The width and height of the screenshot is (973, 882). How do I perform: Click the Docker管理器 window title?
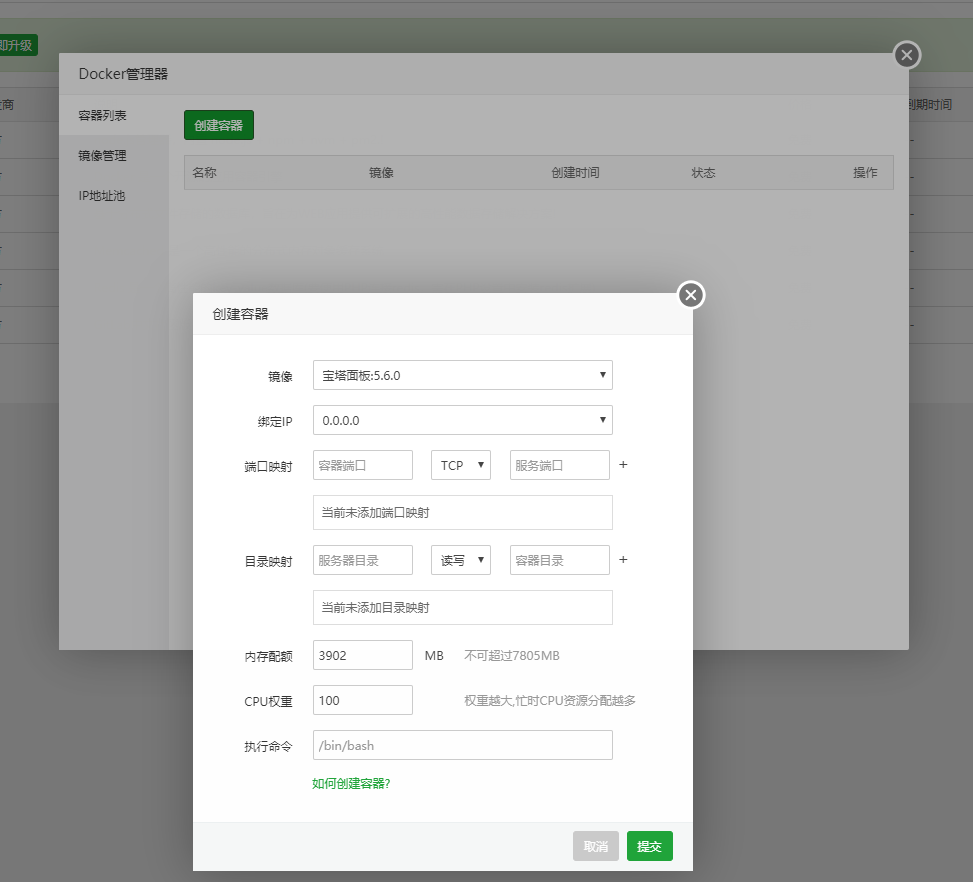pos(123,74)
